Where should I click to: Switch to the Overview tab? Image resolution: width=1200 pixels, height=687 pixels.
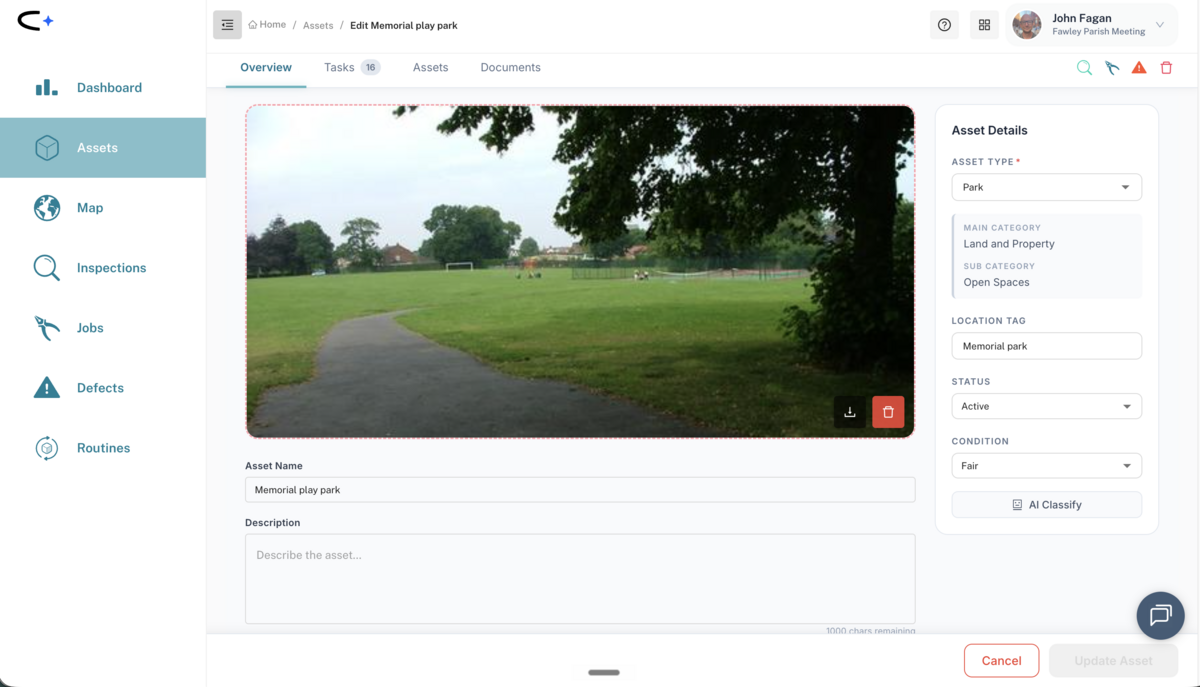click(266, 68)
